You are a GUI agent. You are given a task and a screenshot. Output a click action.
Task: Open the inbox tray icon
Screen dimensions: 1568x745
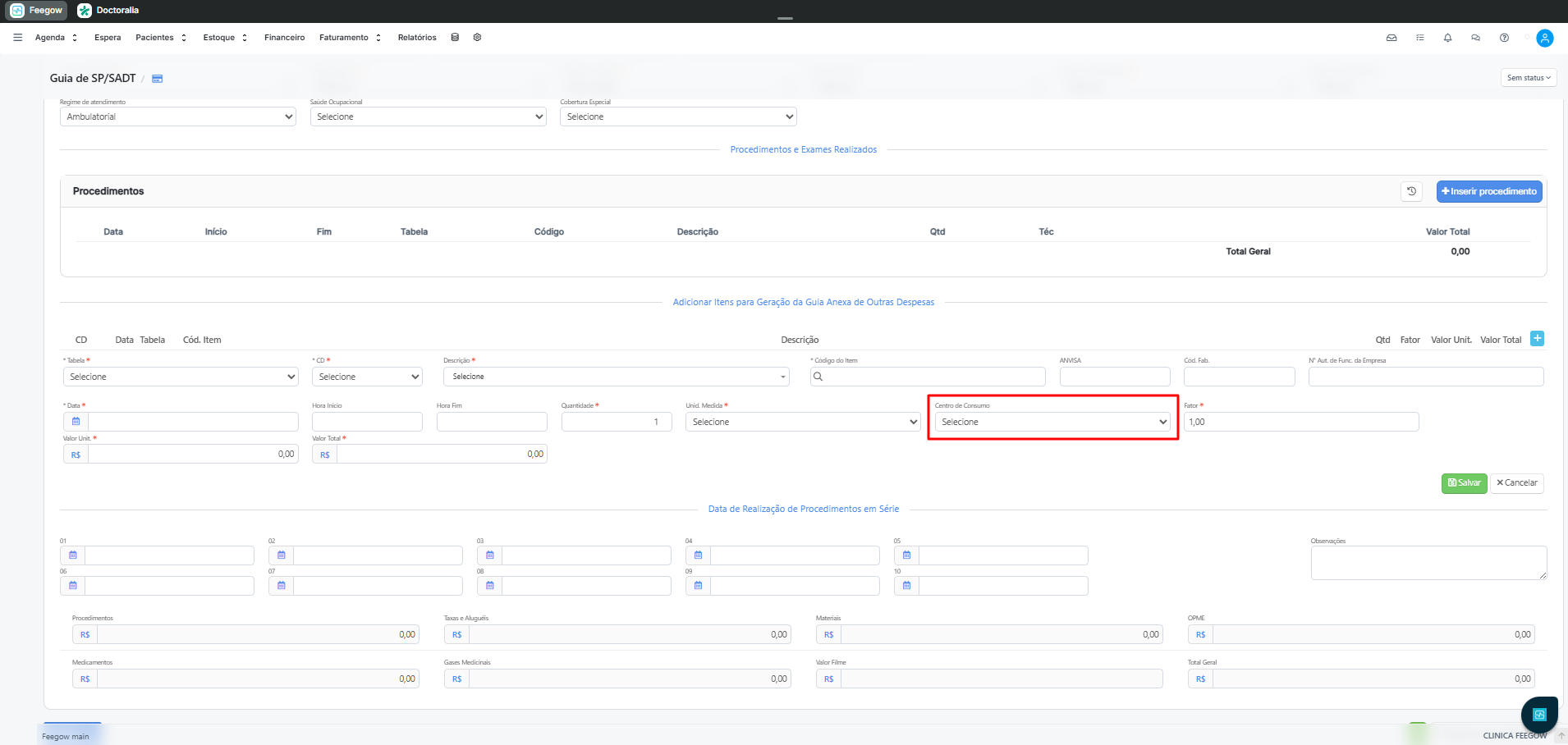[1391, 38]
